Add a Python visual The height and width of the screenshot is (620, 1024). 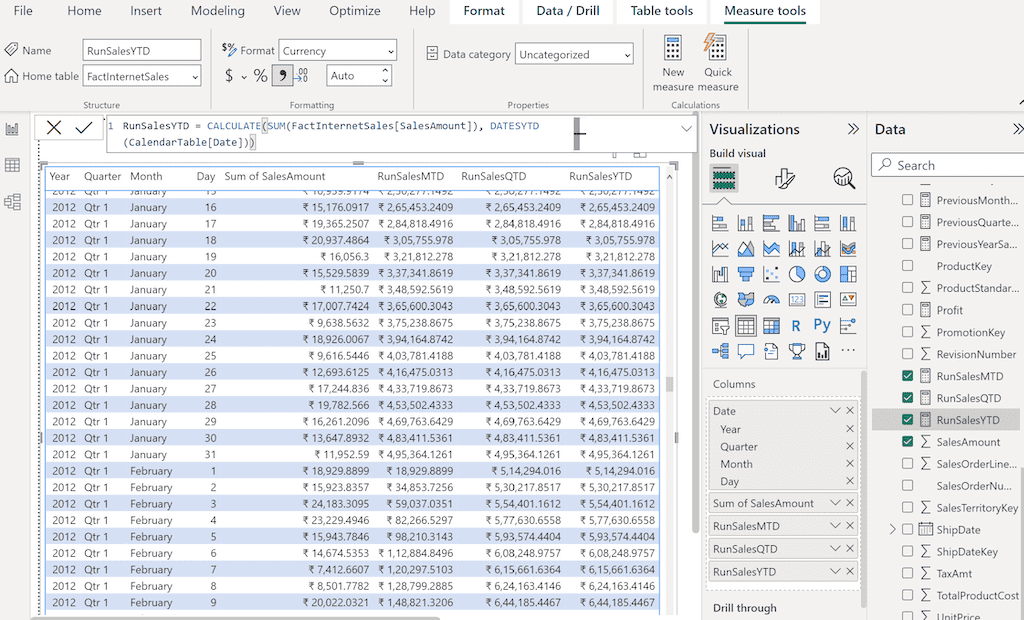coord(820,326)
